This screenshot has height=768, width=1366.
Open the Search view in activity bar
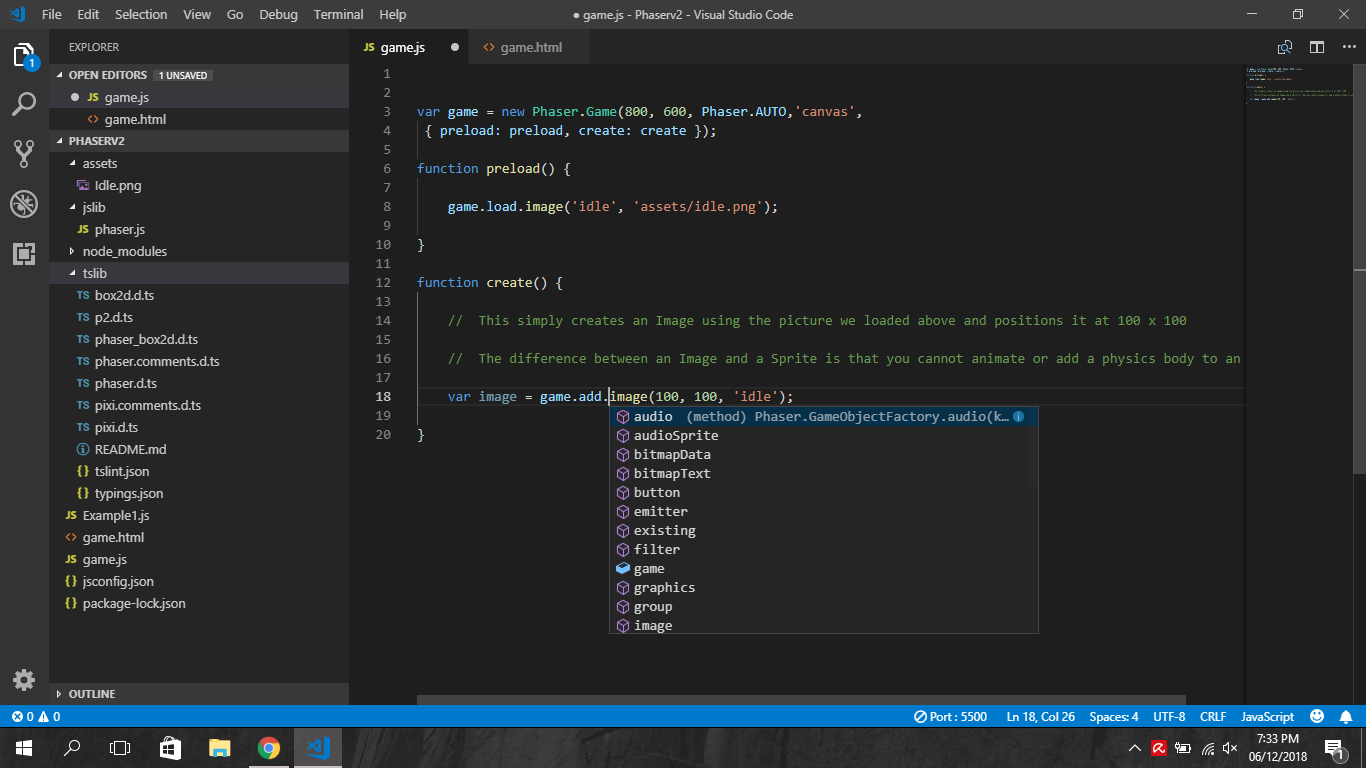click(x=24, y=104)
